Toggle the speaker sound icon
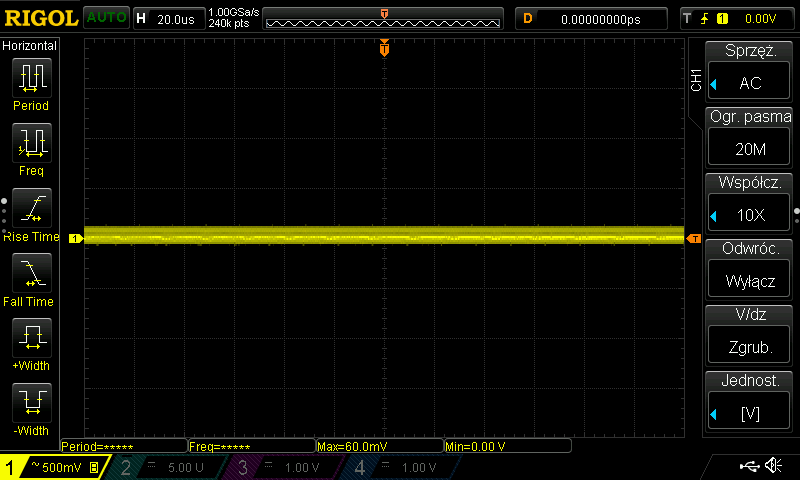 point(773,465)
